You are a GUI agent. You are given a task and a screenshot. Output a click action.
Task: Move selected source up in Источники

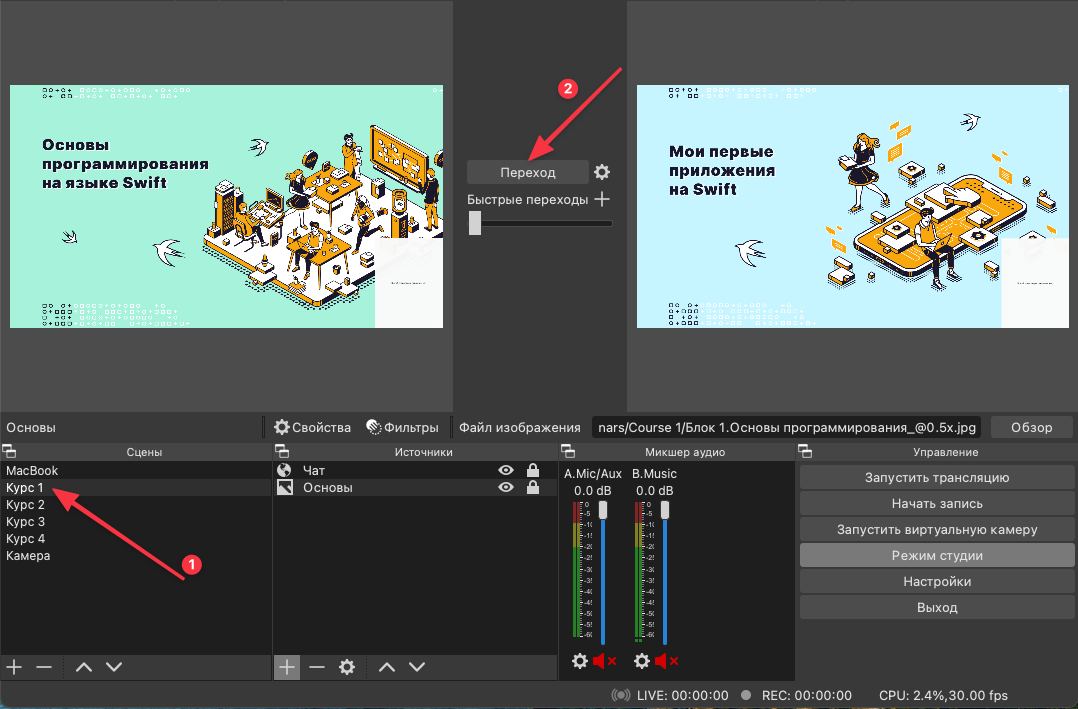point(387,666)
